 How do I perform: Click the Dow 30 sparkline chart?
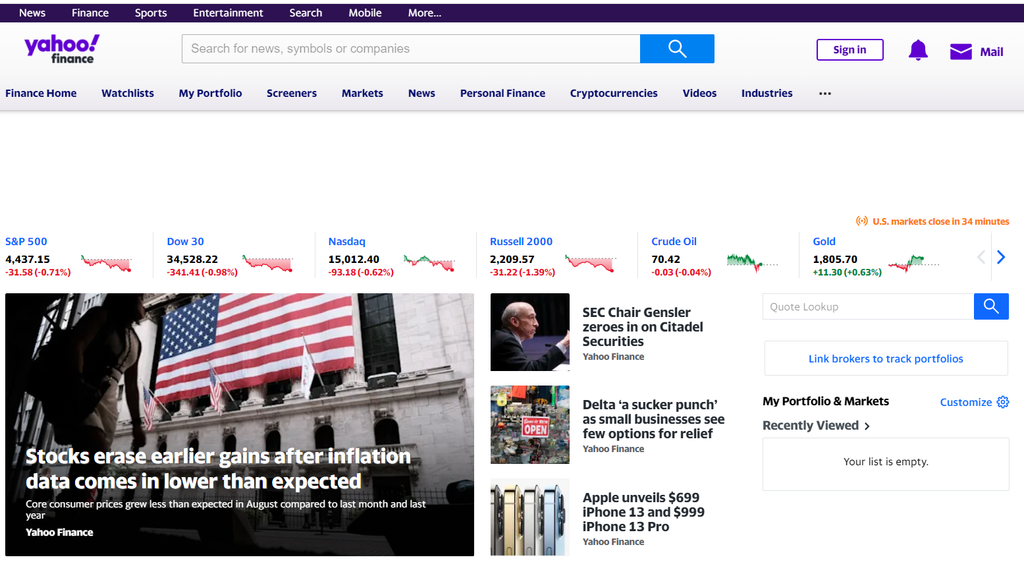267,263
